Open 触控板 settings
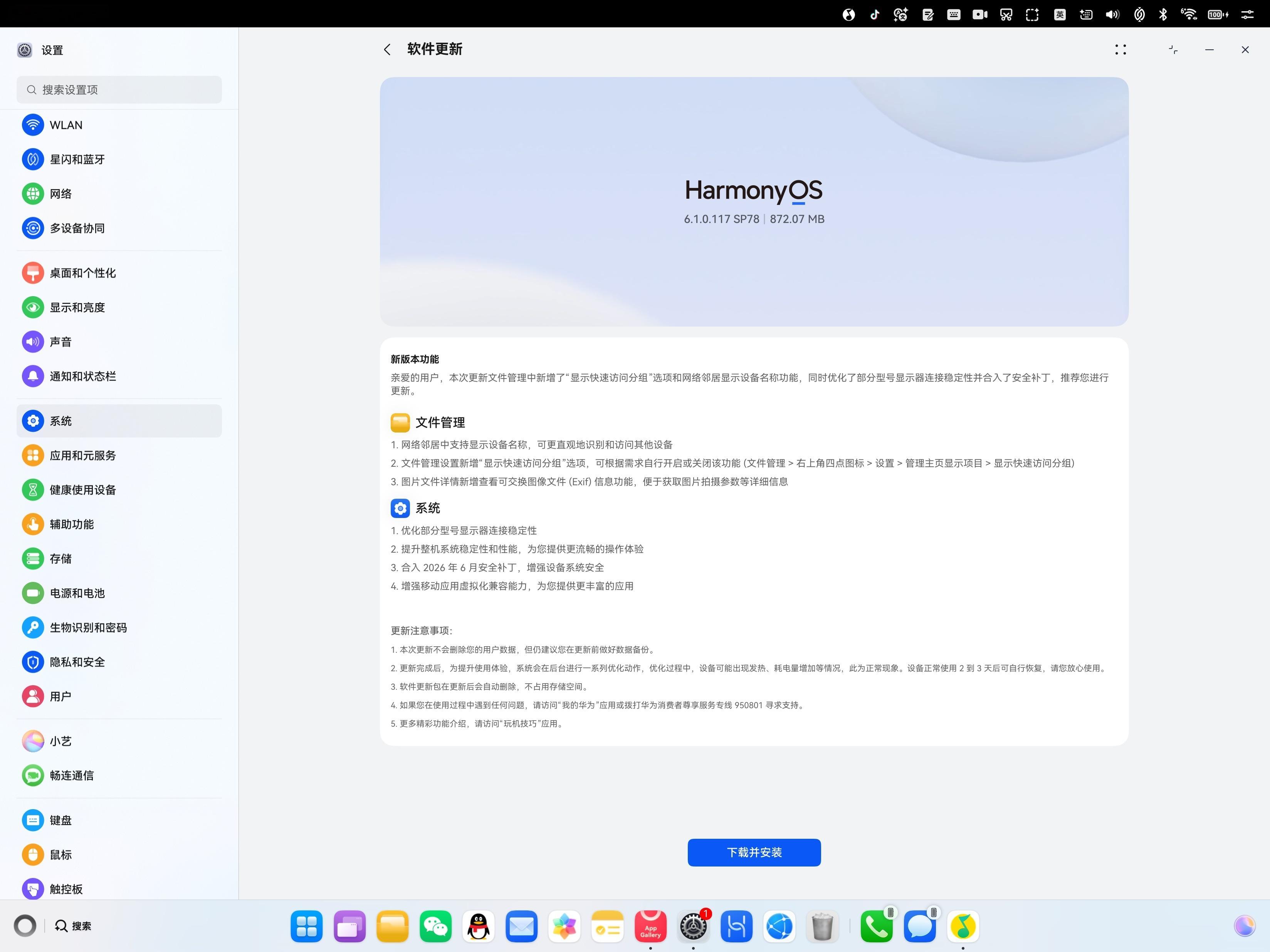 pyautogui.click(x=119, y=888)
